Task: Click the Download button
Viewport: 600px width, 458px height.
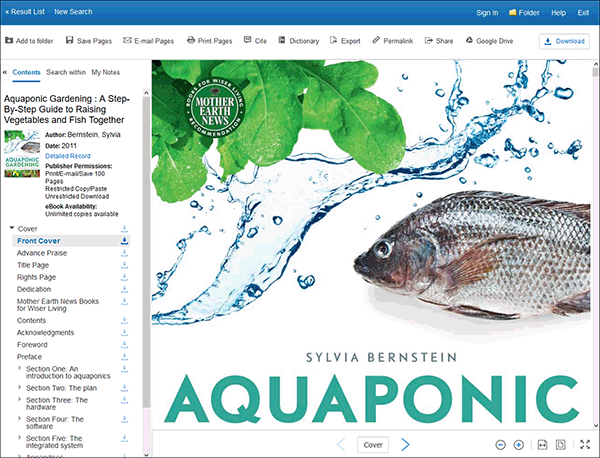Action: (564, 41)
